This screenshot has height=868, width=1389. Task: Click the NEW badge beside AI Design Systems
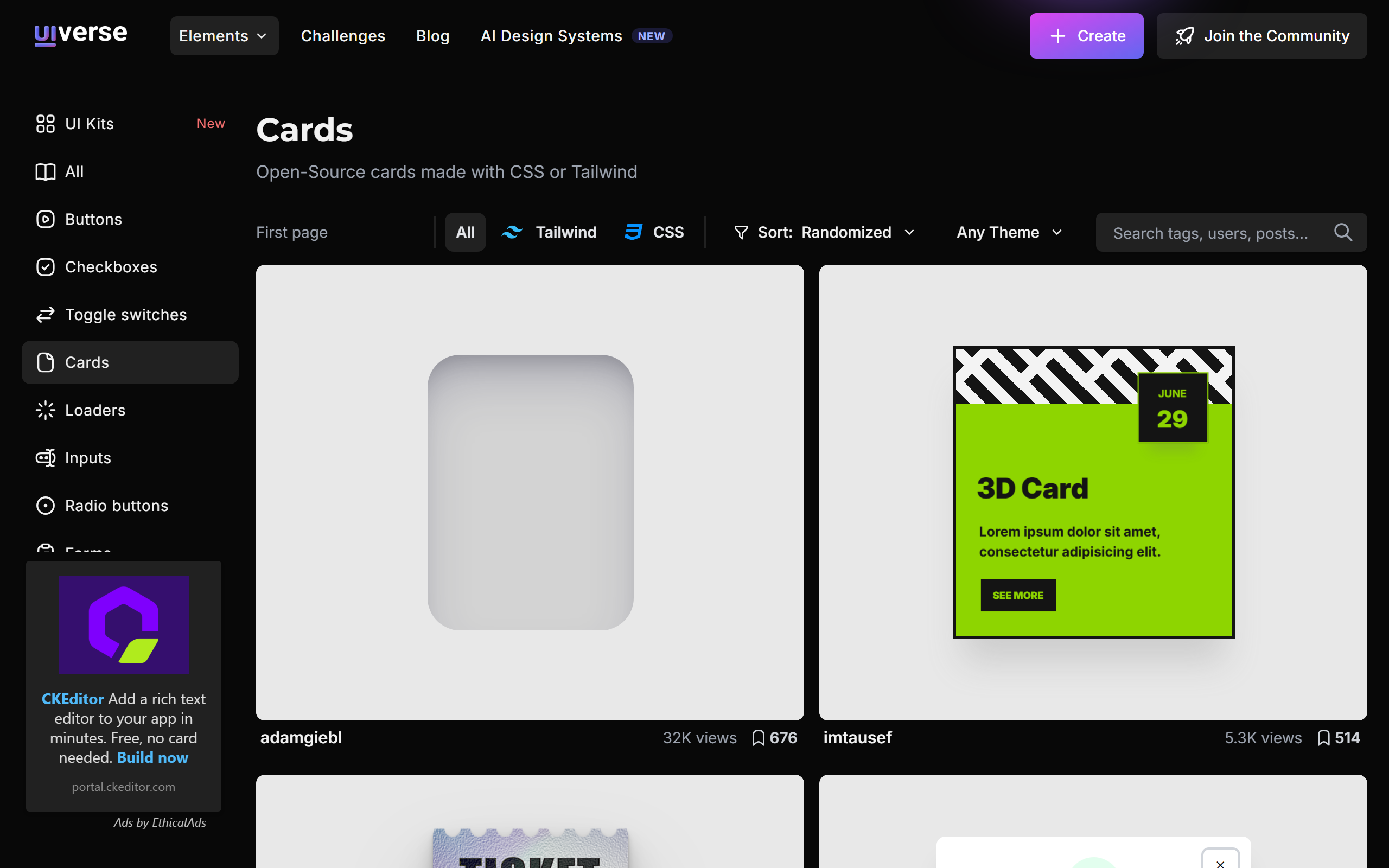click(x=652, y=36)
